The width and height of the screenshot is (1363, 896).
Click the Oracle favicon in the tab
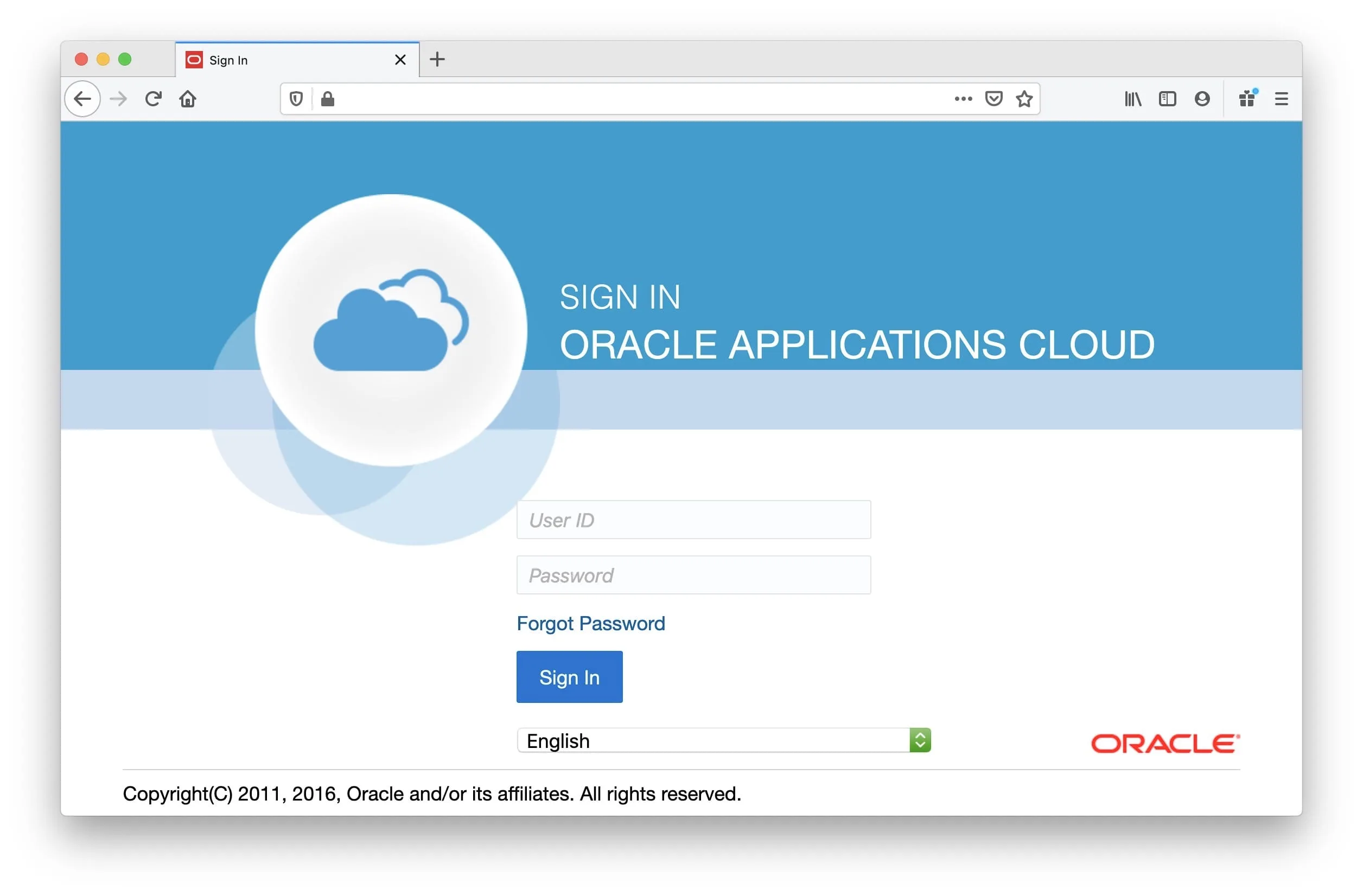click(194, 60)
